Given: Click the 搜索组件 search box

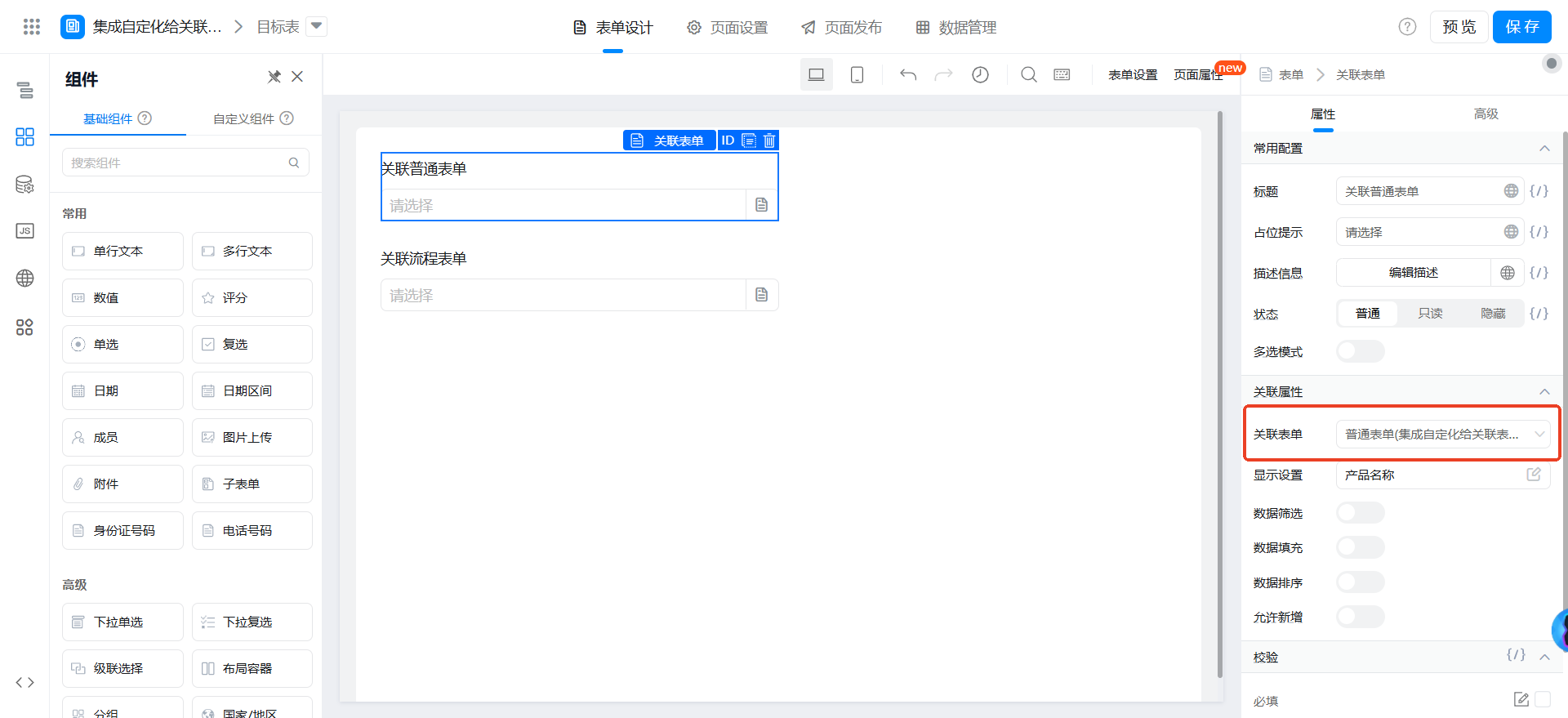Looking at the screenshot, I should click(185, 163).
